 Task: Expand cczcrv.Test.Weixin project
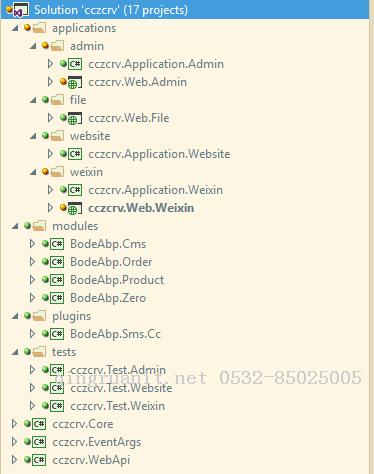coord(32,406)
